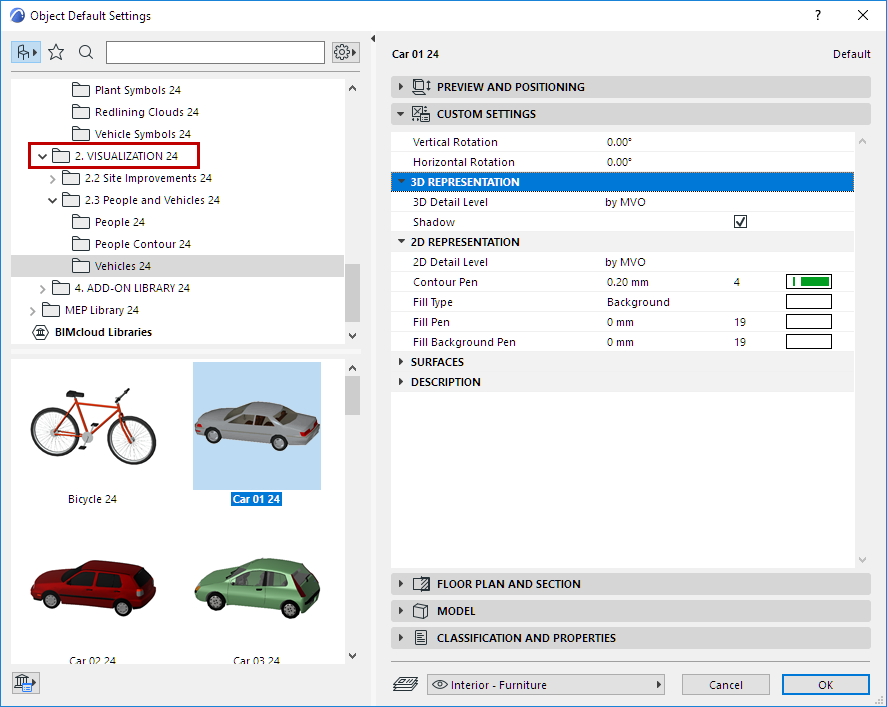This screenshot has width=887, height=707.
Task: Open the favorites star icon
Action: tap(56, 52)
